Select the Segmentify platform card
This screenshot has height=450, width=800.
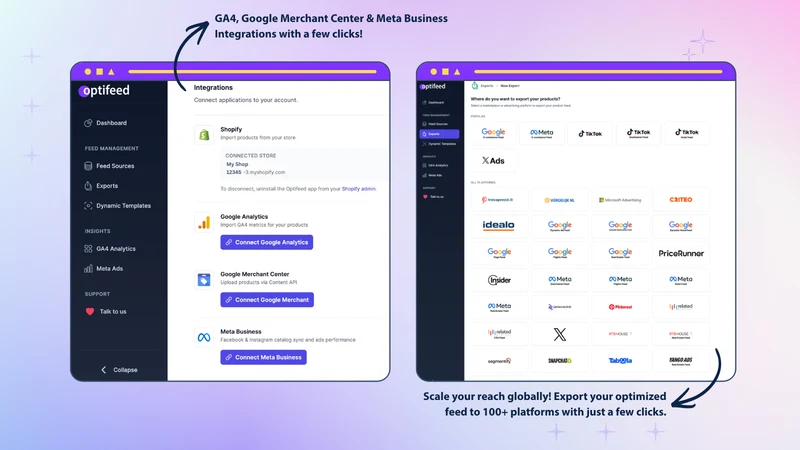(x=499, y=361)
